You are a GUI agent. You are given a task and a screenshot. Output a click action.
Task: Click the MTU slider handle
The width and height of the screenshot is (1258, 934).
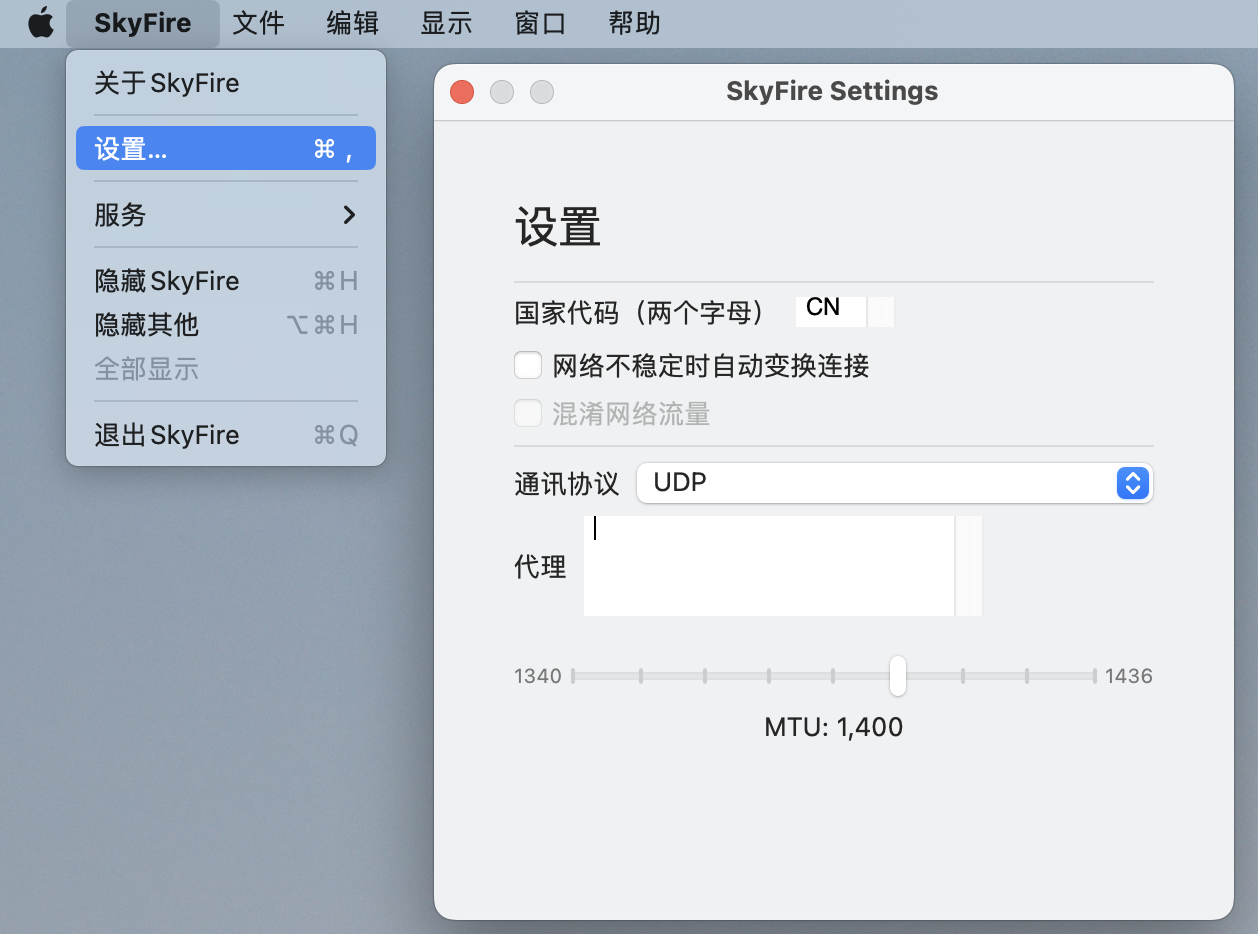(898, 676)
